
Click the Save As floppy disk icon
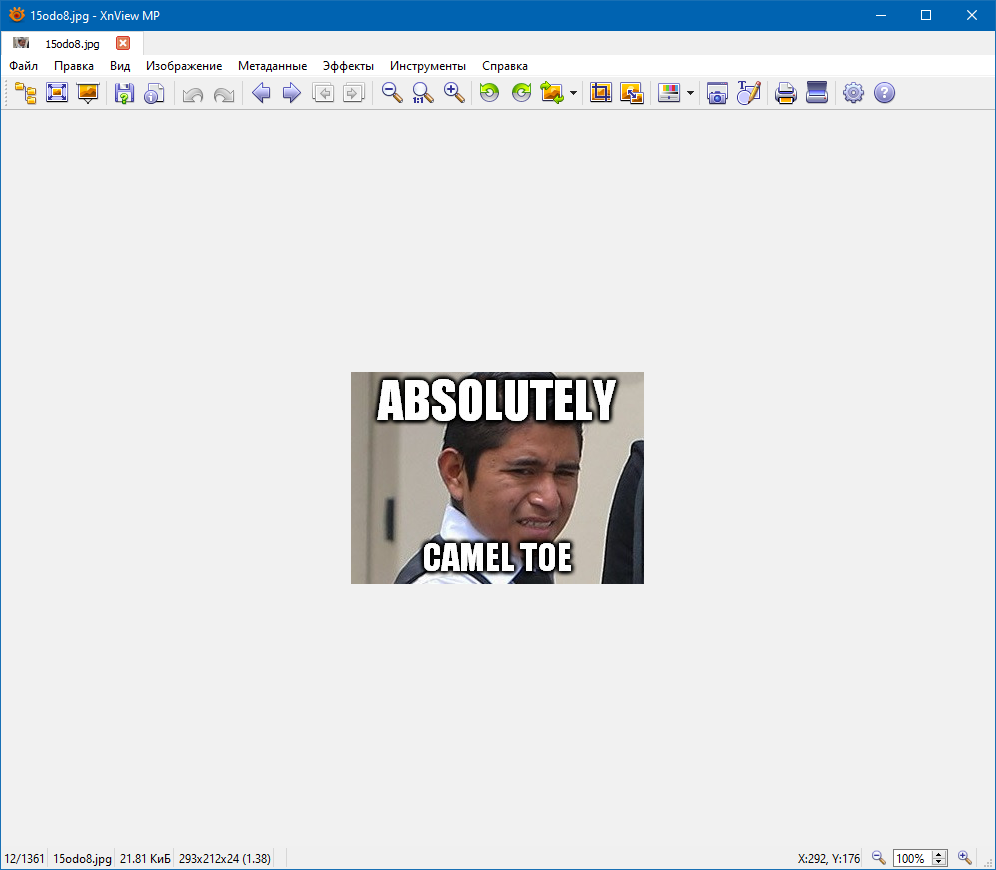124,93
